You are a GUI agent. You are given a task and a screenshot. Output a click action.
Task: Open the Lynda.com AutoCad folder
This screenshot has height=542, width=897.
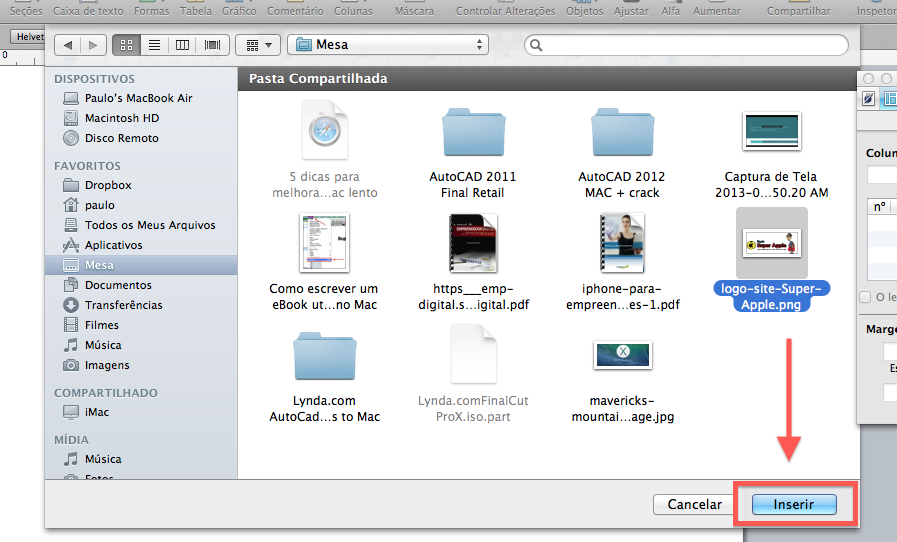point(325,357)
